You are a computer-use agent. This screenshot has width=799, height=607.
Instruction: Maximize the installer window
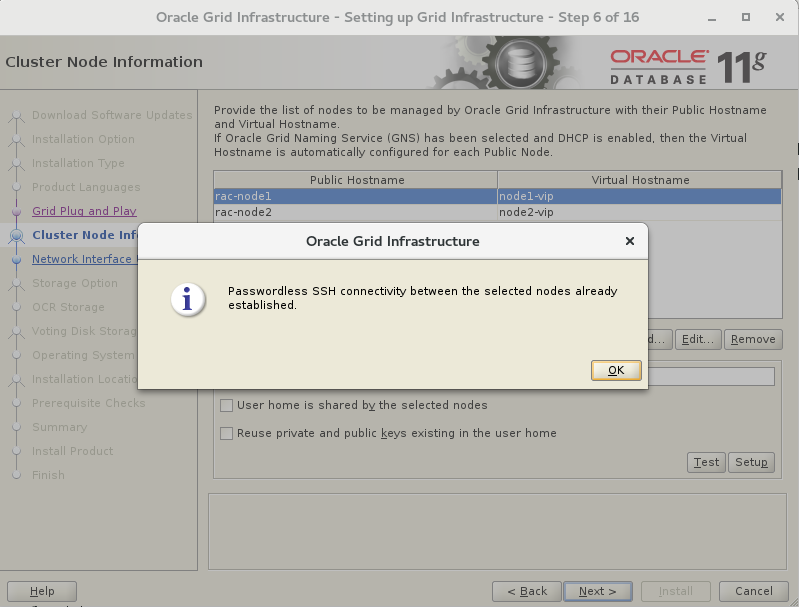745,17
